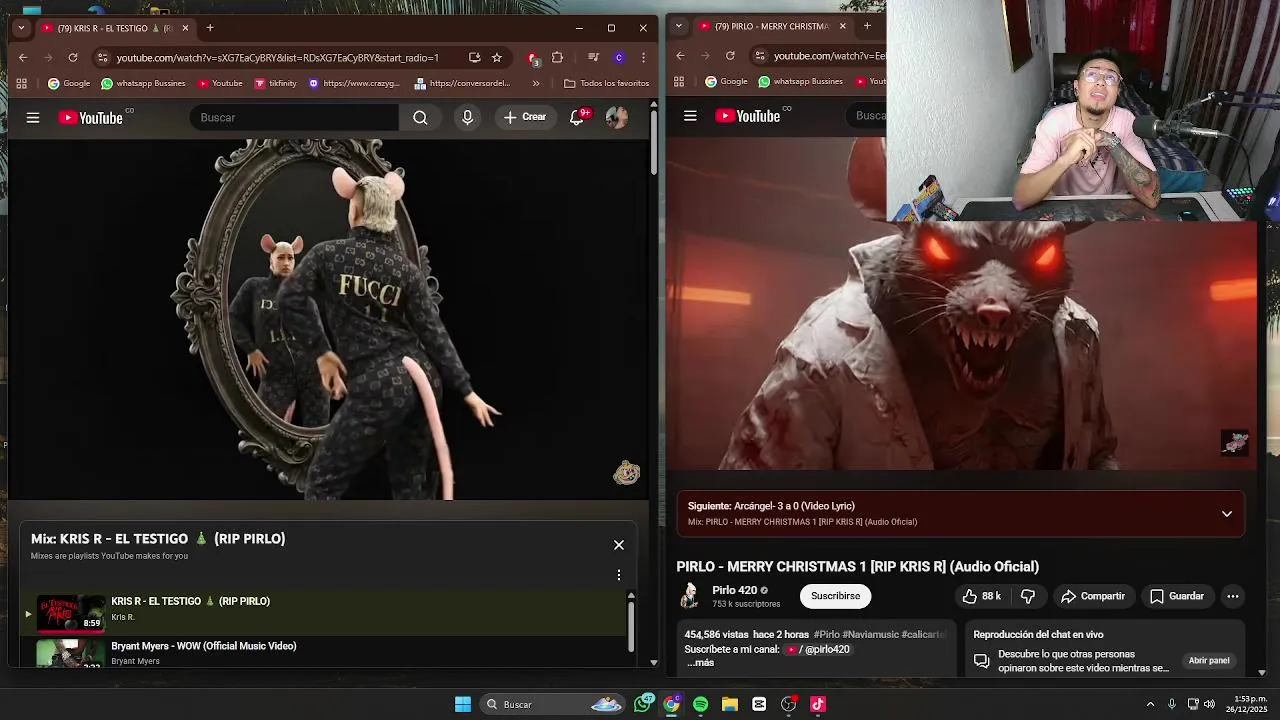Start voice search with microphone icon
1280x720 pixels.
[467, 118]
